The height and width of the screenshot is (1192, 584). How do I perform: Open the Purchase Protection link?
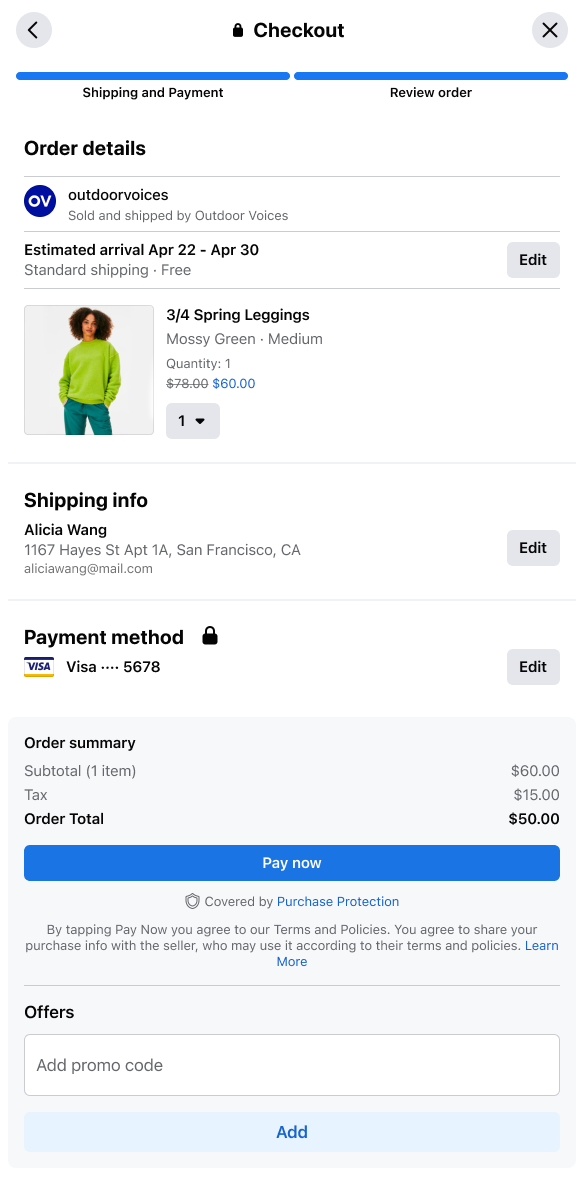pos(338,902)
